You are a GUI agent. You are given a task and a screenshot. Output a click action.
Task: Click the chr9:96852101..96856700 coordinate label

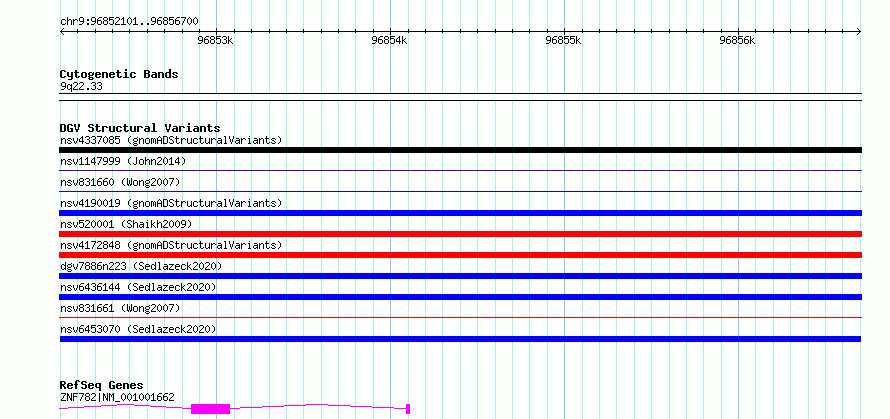coord(129,22)
